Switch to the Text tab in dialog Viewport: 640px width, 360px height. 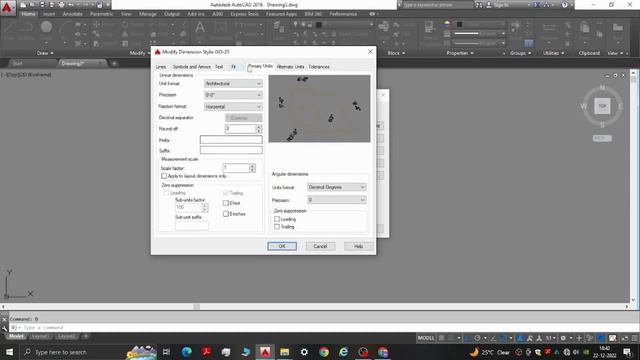[x=219, y=67]
